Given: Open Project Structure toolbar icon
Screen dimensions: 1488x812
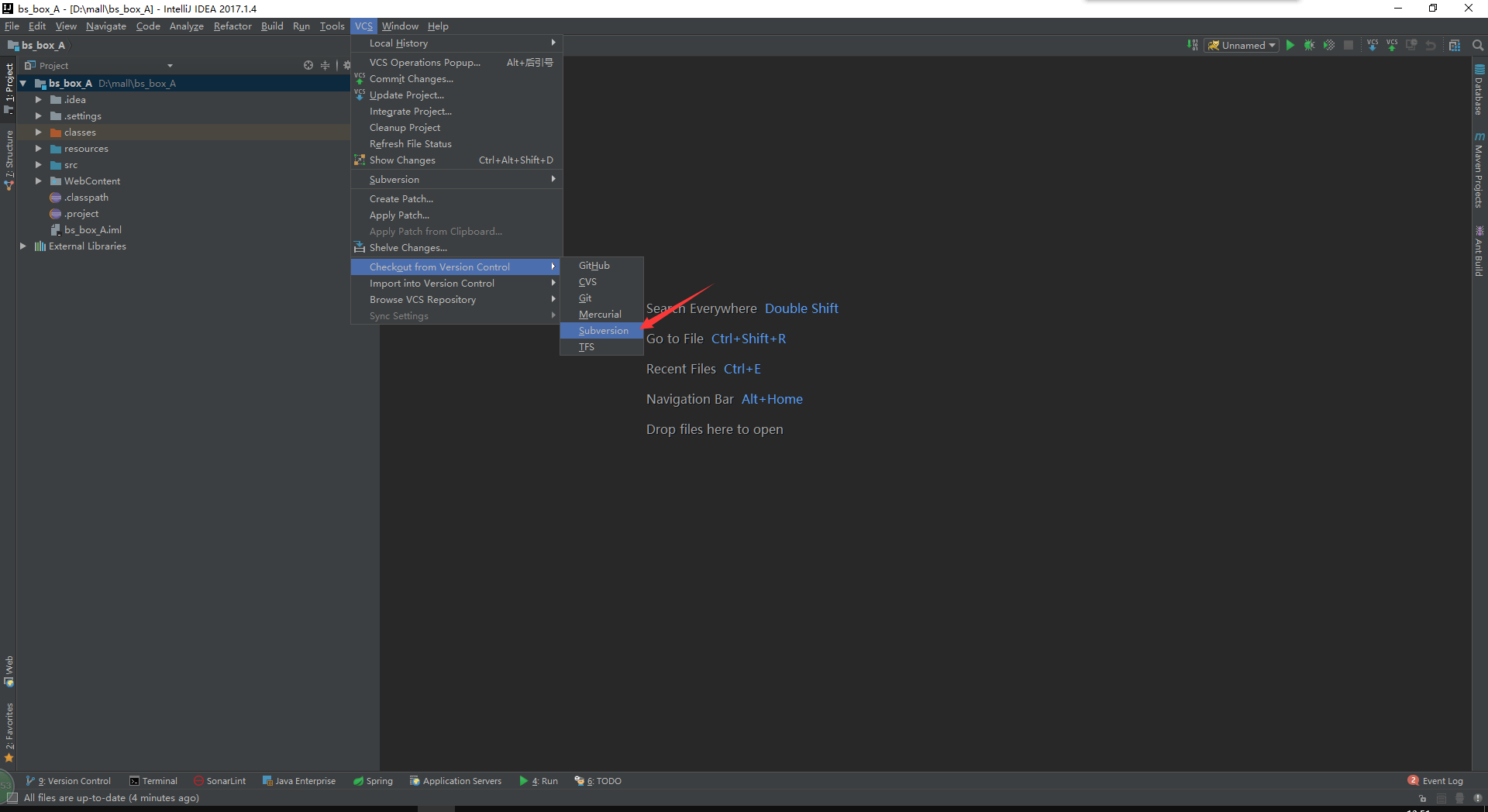Looking at the screenshot, I should (x=1455, y=45).
